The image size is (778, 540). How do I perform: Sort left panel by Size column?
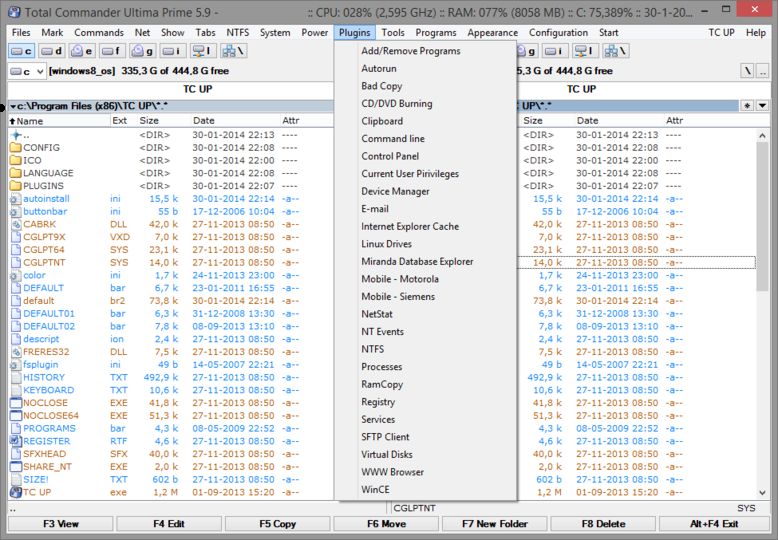point(163,121)
